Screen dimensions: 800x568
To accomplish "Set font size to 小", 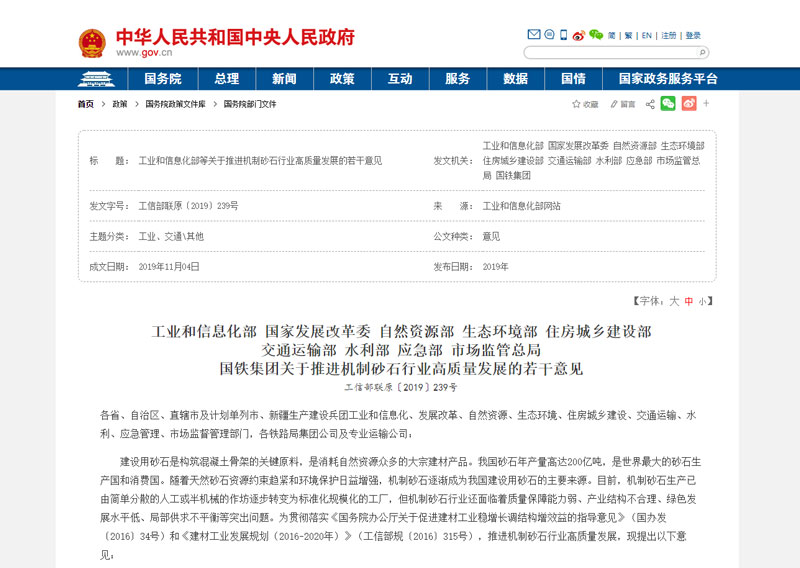I will tap(702, 300).
